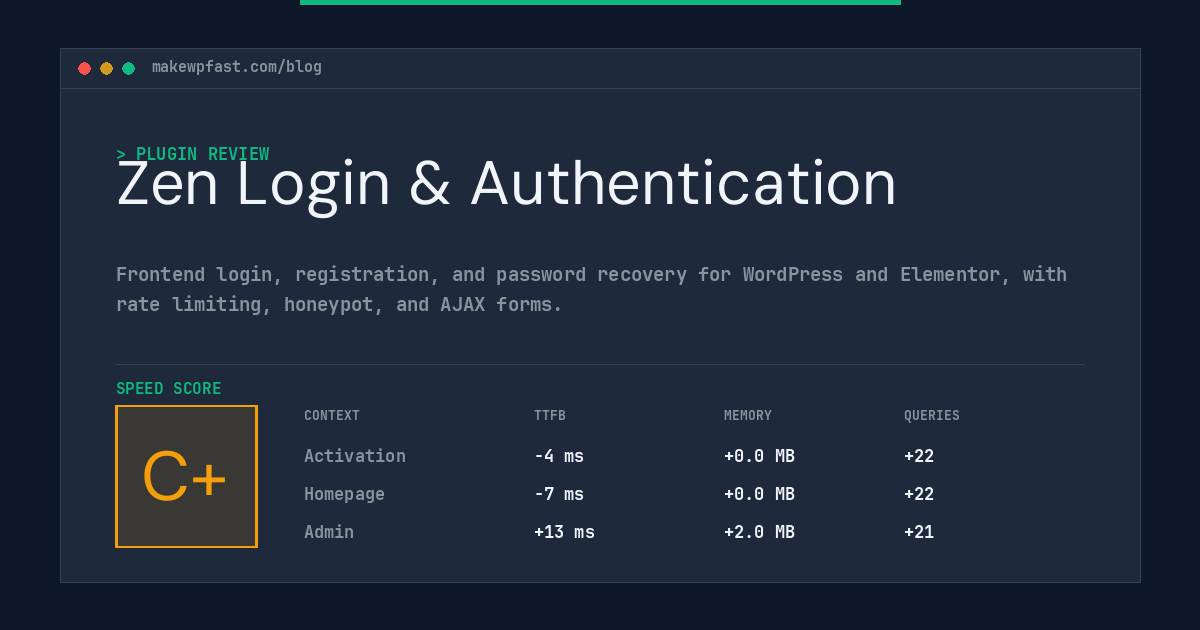This screenshot has height=630, width=1200.
Task: Click the MEMORY column header
Action: tap(748, 416)
